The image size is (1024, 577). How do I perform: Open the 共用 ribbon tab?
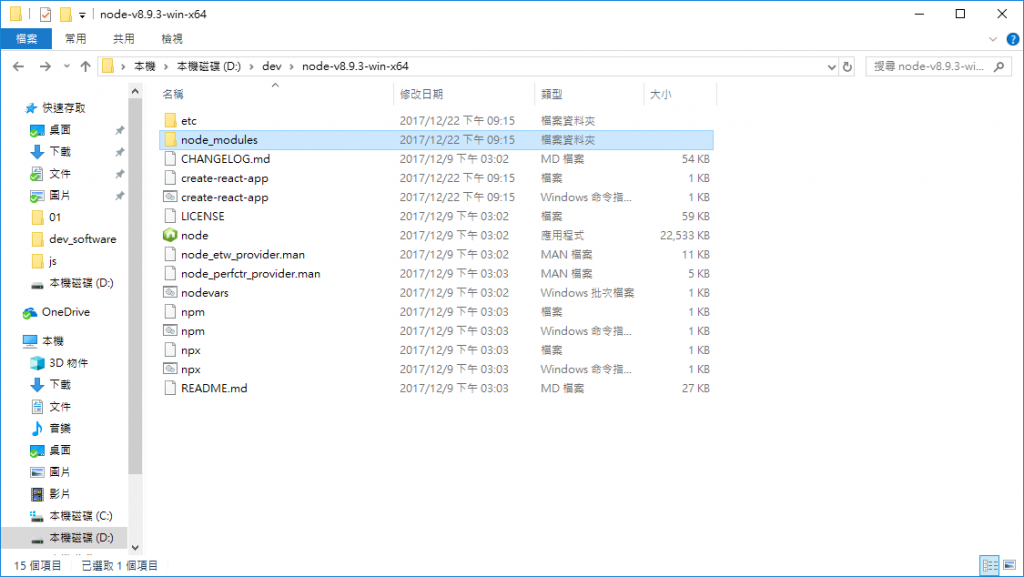coord(123,39)
